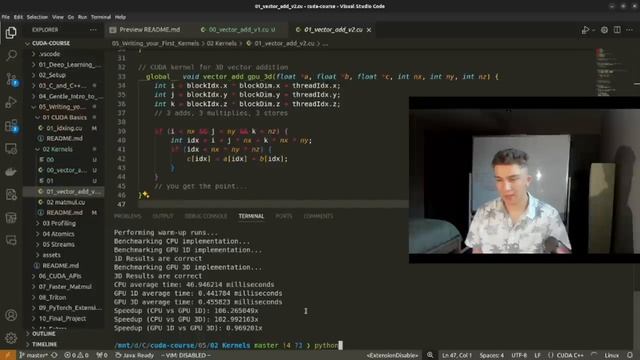The image size is (640, 360).
Task: Click the code action sparkle lightbulb
Action: coord(145,195)
